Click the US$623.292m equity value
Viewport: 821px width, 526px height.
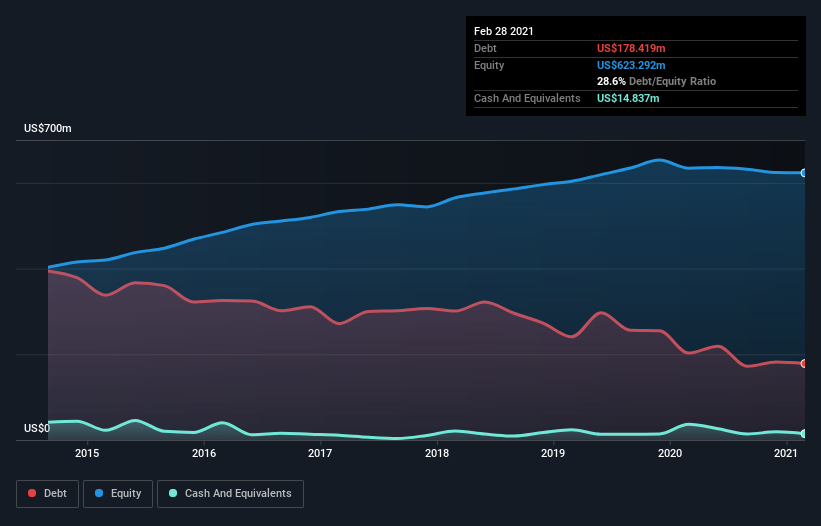pyautogui.click(x=631, y=65)
